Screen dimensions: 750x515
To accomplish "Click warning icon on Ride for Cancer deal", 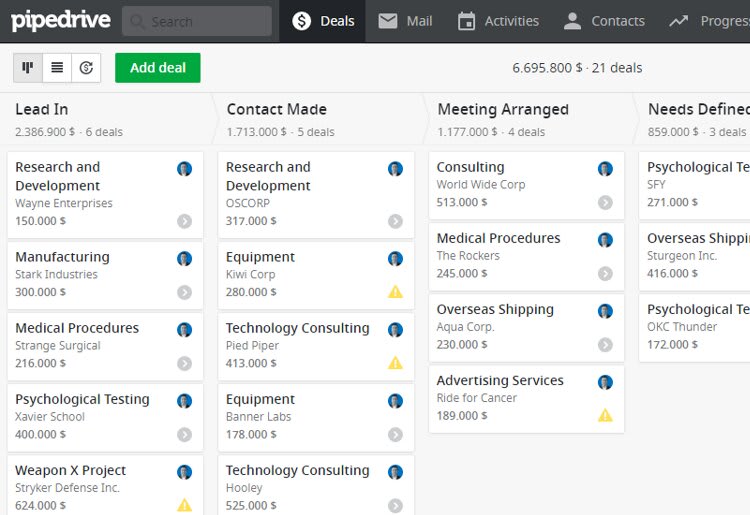I will point(605,415).
